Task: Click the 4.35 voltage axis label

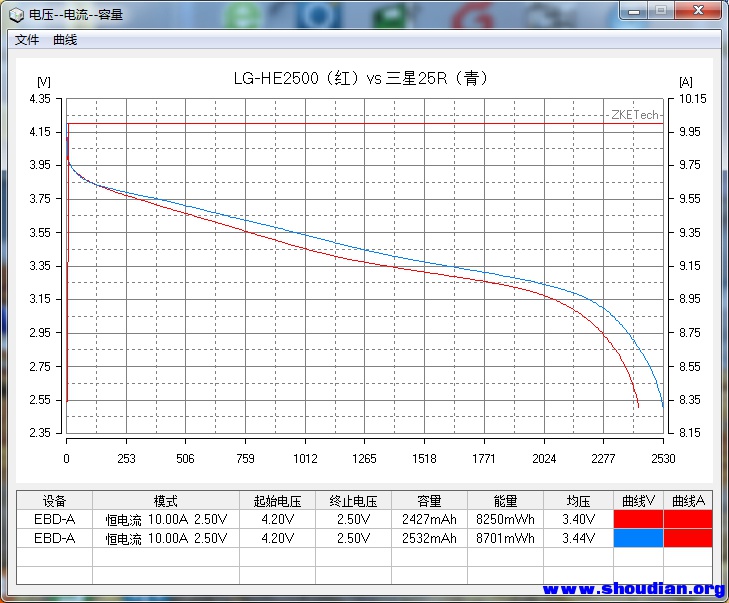Action: tap(40, 99)
